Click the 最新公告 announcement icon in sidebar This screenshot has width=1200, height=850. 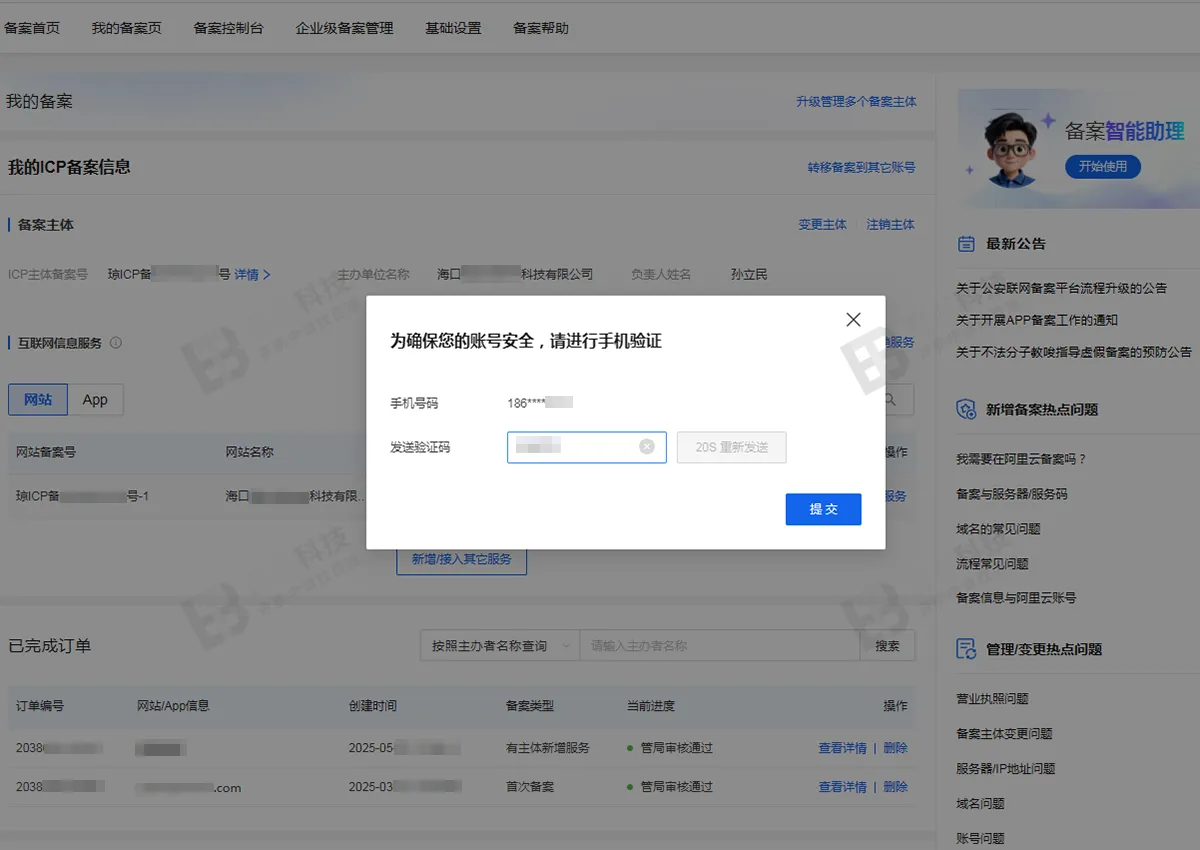tap(965, 243)
